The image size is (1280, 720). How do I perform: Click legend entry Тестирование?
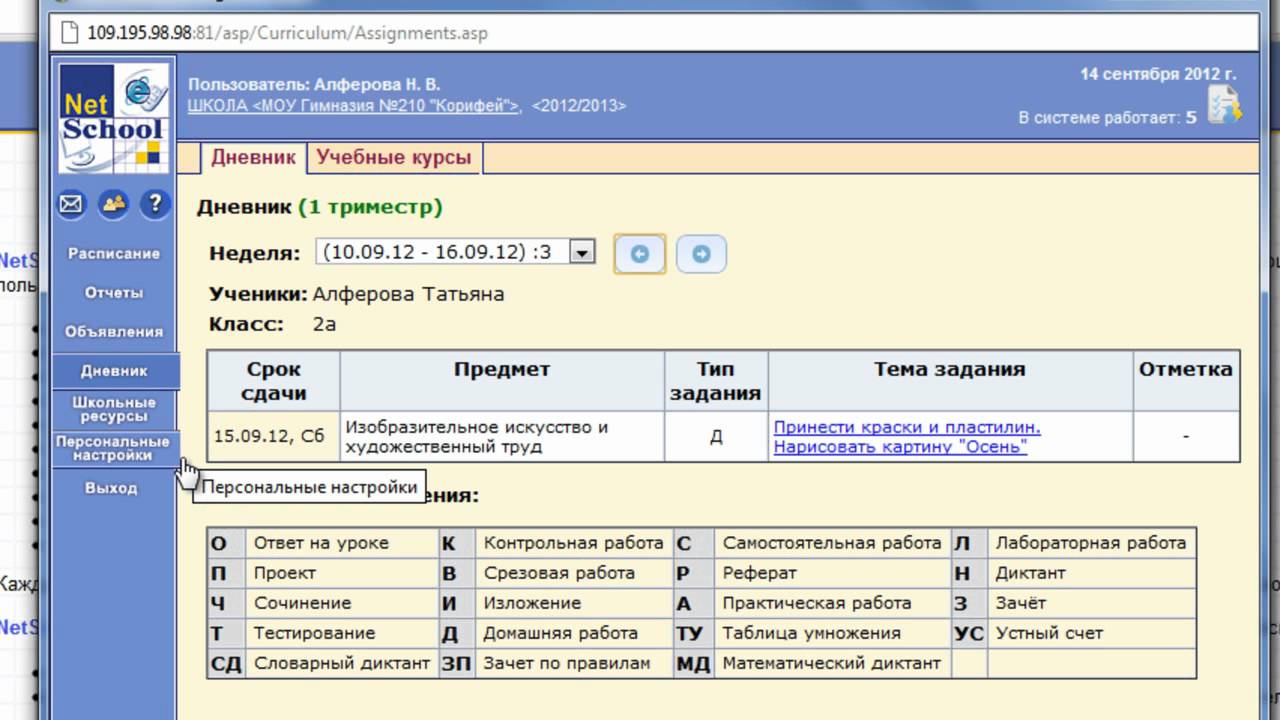[x=315, y=633]
